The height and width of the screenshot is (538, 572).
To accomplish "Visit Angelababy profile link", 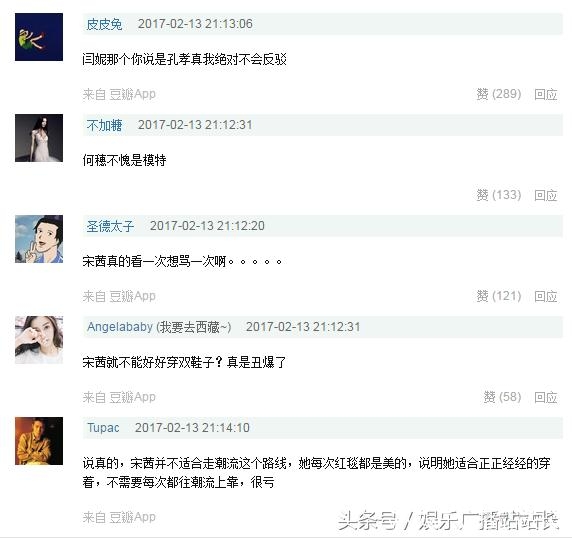I will point(120,327).
